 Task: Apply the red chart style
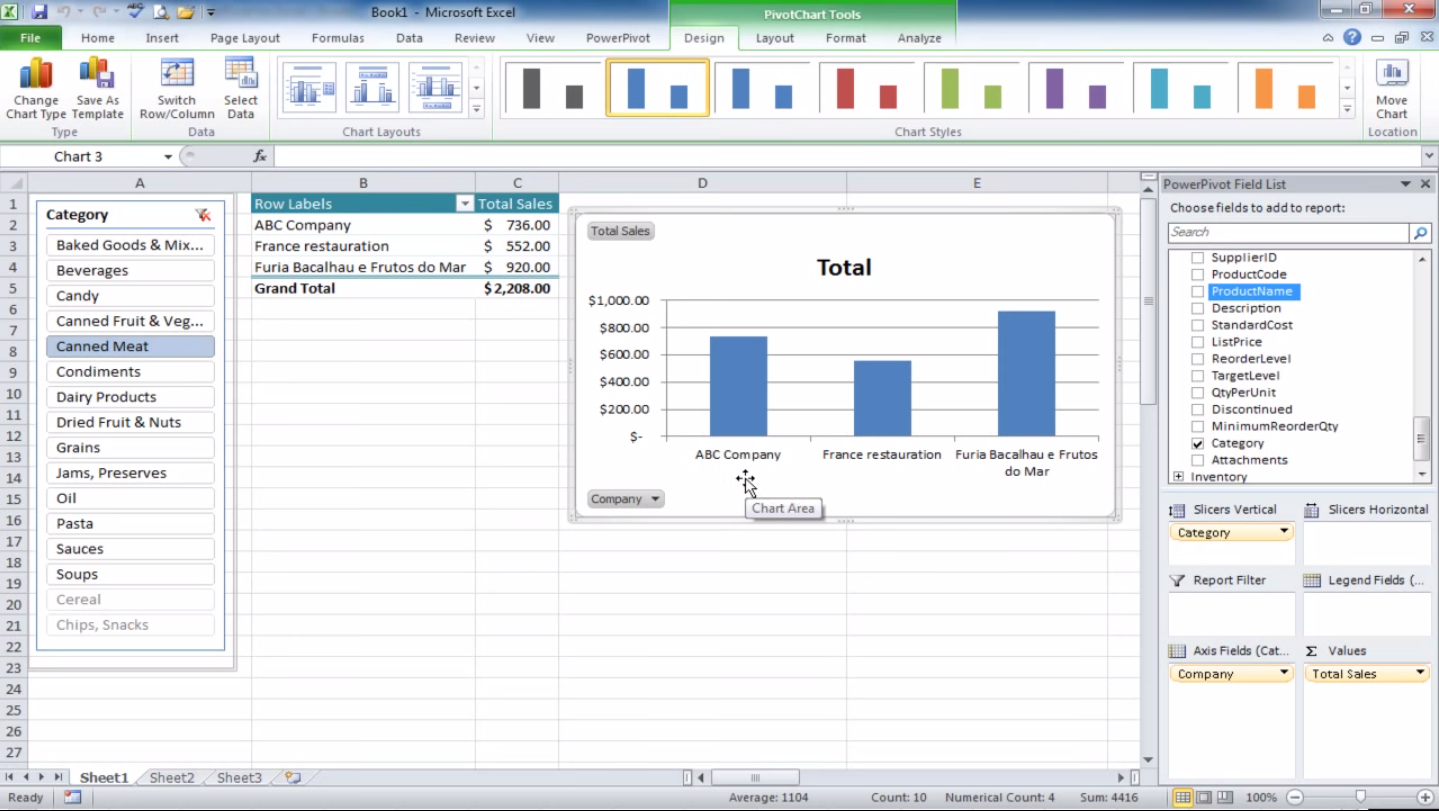pos(867,88)
